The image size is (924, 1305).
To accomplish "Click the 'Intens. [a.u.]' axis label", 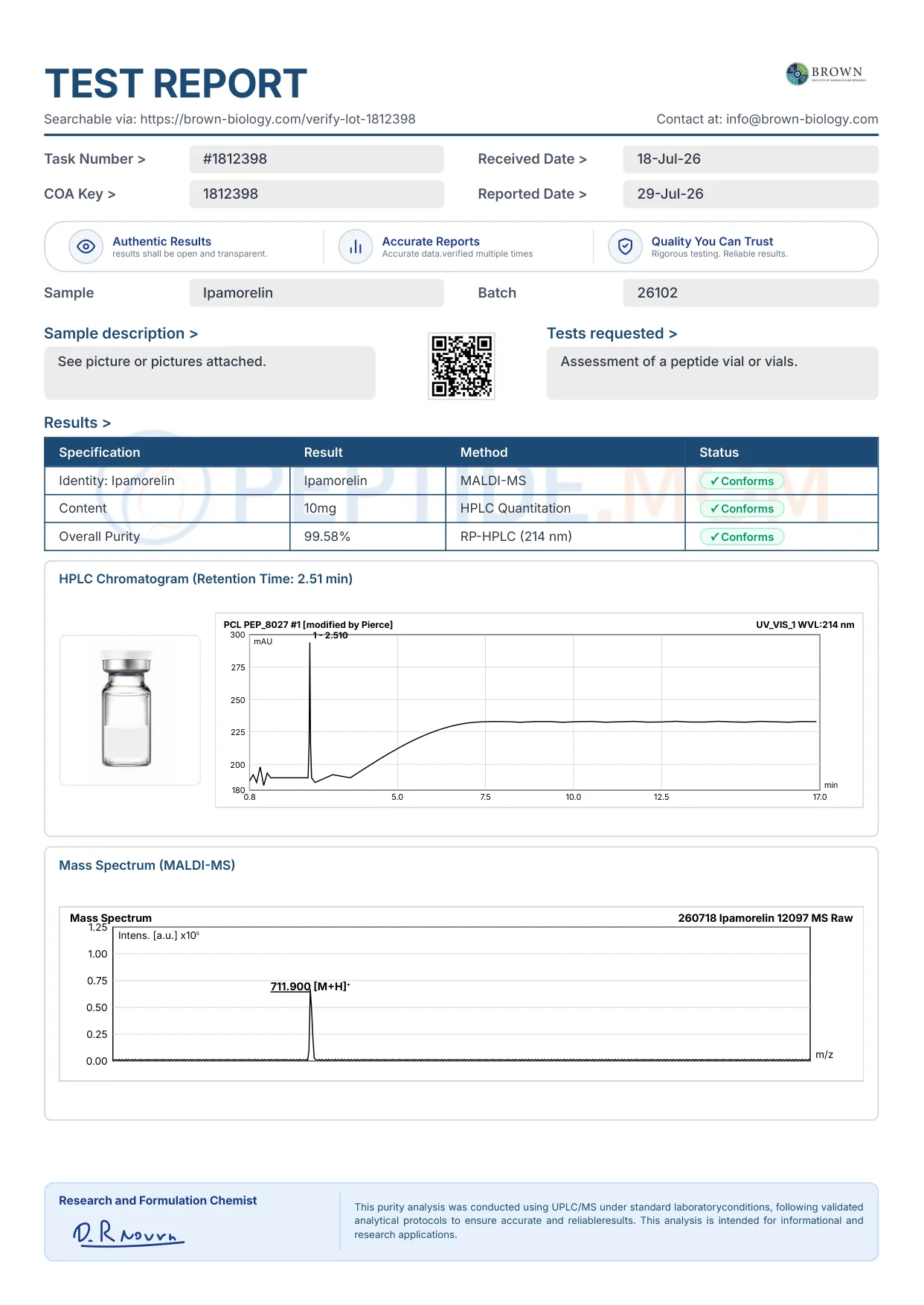I will tap(158, 935).
